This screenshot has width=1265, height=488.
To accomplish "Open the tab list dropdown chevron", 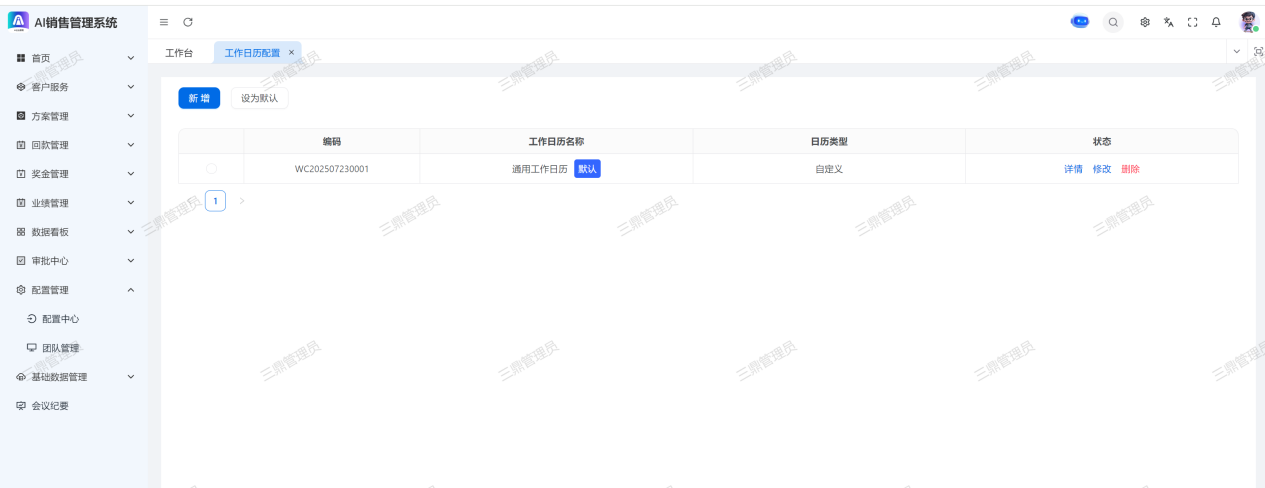I will tap(1236, 52).
